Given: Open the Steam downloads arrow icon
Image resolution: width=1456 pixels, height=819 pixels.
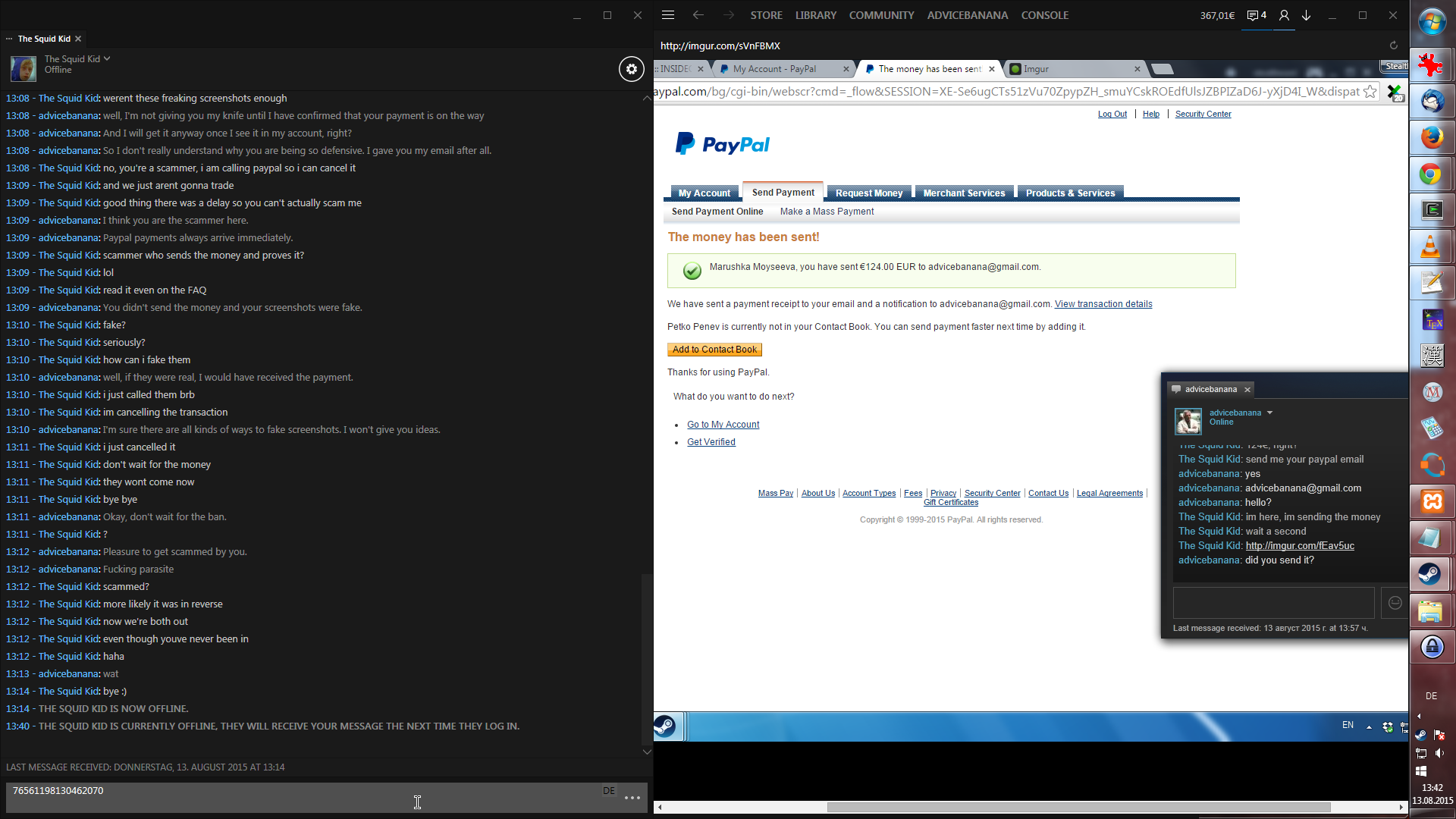Looking at the screenshot, I should [x=1307, y=15].
